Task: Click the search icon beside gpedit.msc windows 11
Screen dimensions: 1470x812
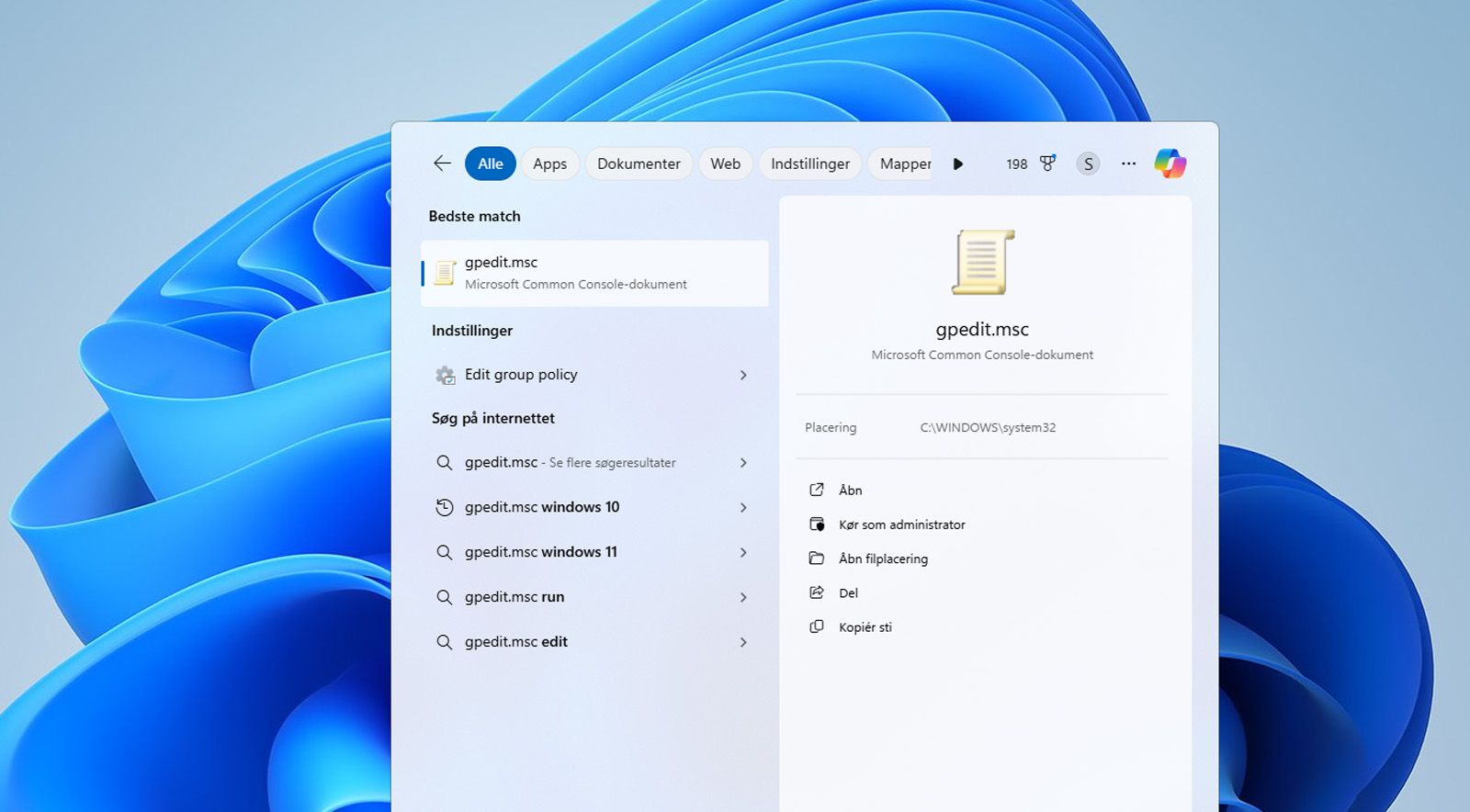Action: click(445, 552)
